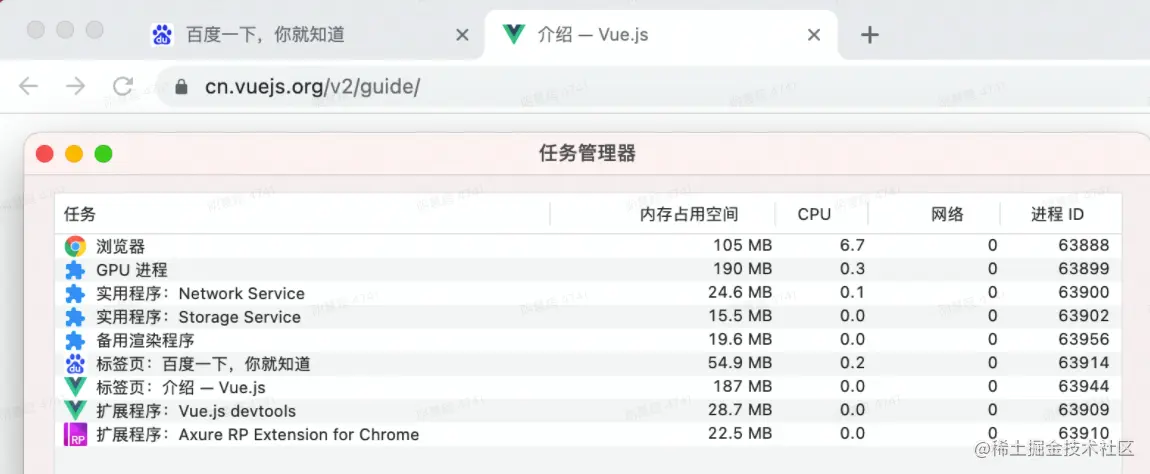The height and width of the screenshot is (474, 1150).
Task: Sort tasks by CPU column header
Action: pos(814,214)
